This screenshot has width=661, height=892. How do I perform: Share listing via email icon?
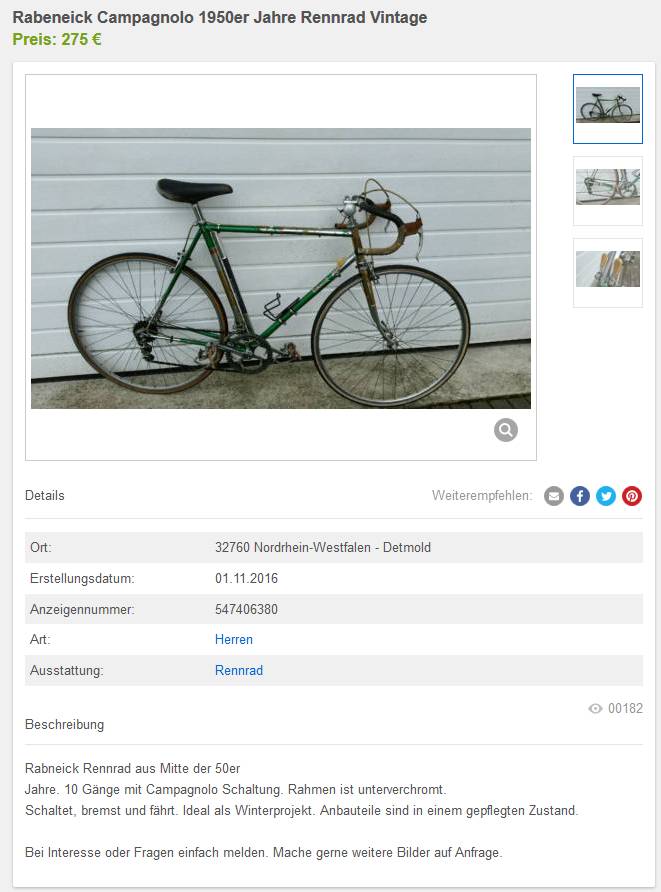pyautogui.click(x=553, y=496)
